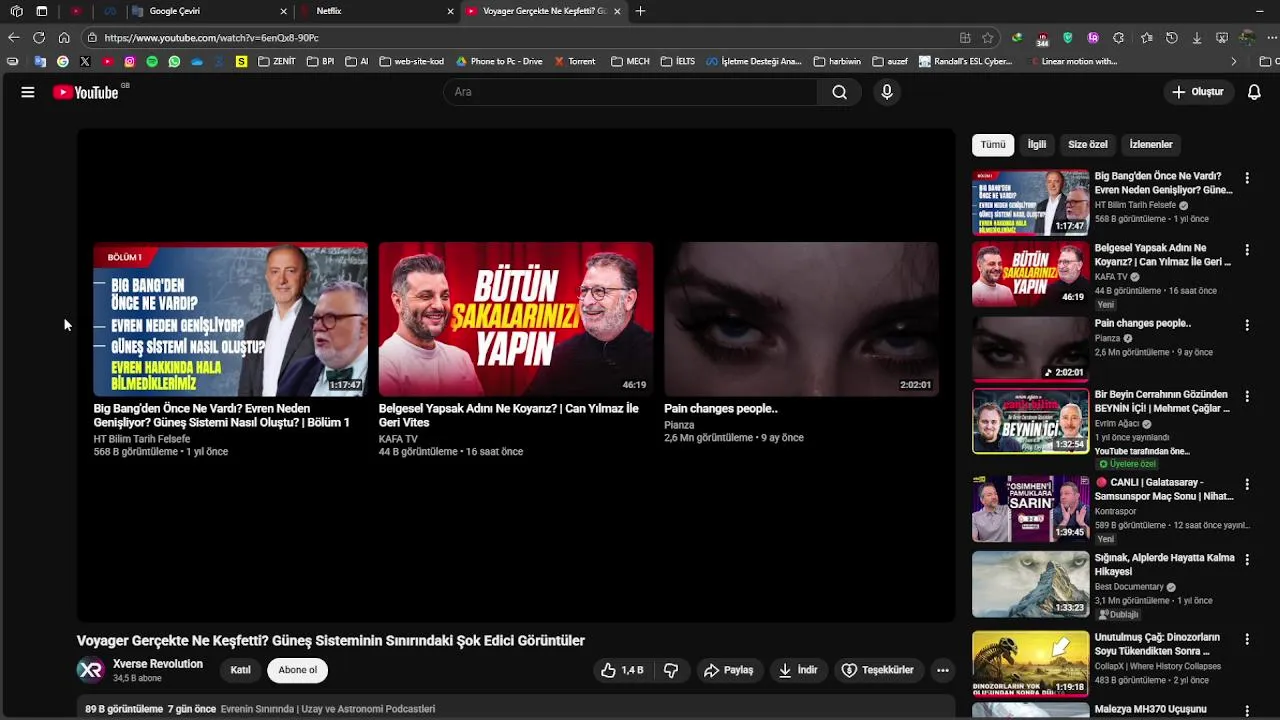
Task: Open the Torrent bookmark
Action: [575, 61]
